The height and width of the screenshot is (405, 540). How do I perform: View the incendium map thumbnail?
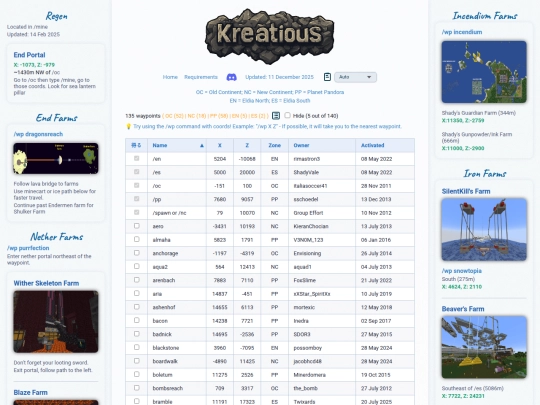pos(484,72)
